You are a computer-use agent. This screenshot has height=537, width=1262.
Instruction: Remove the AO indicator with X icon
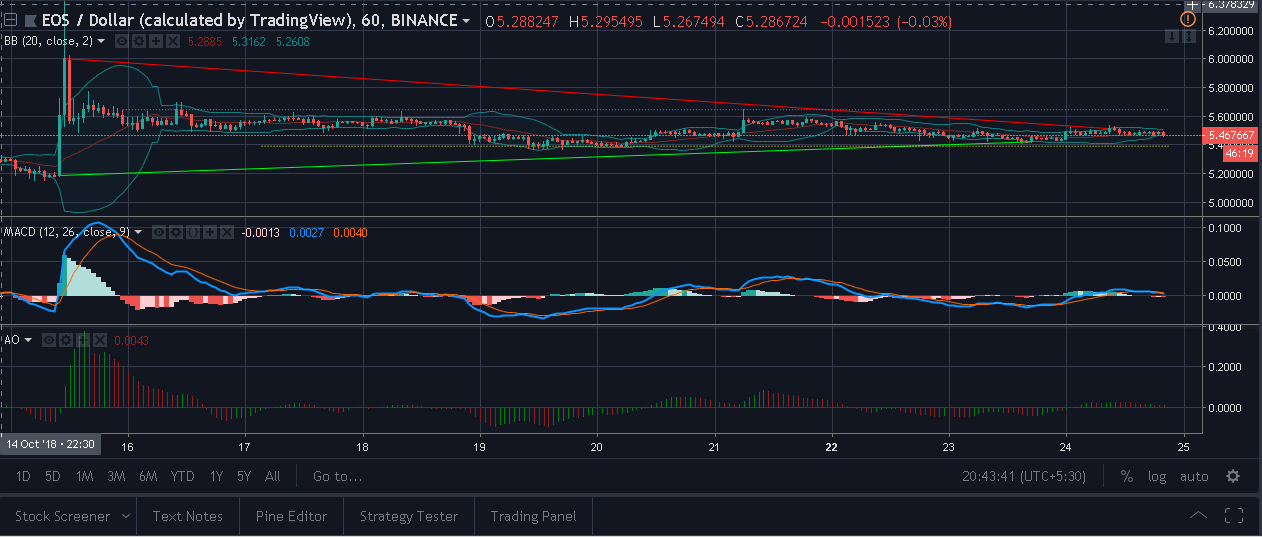click(x=100, y=340)
